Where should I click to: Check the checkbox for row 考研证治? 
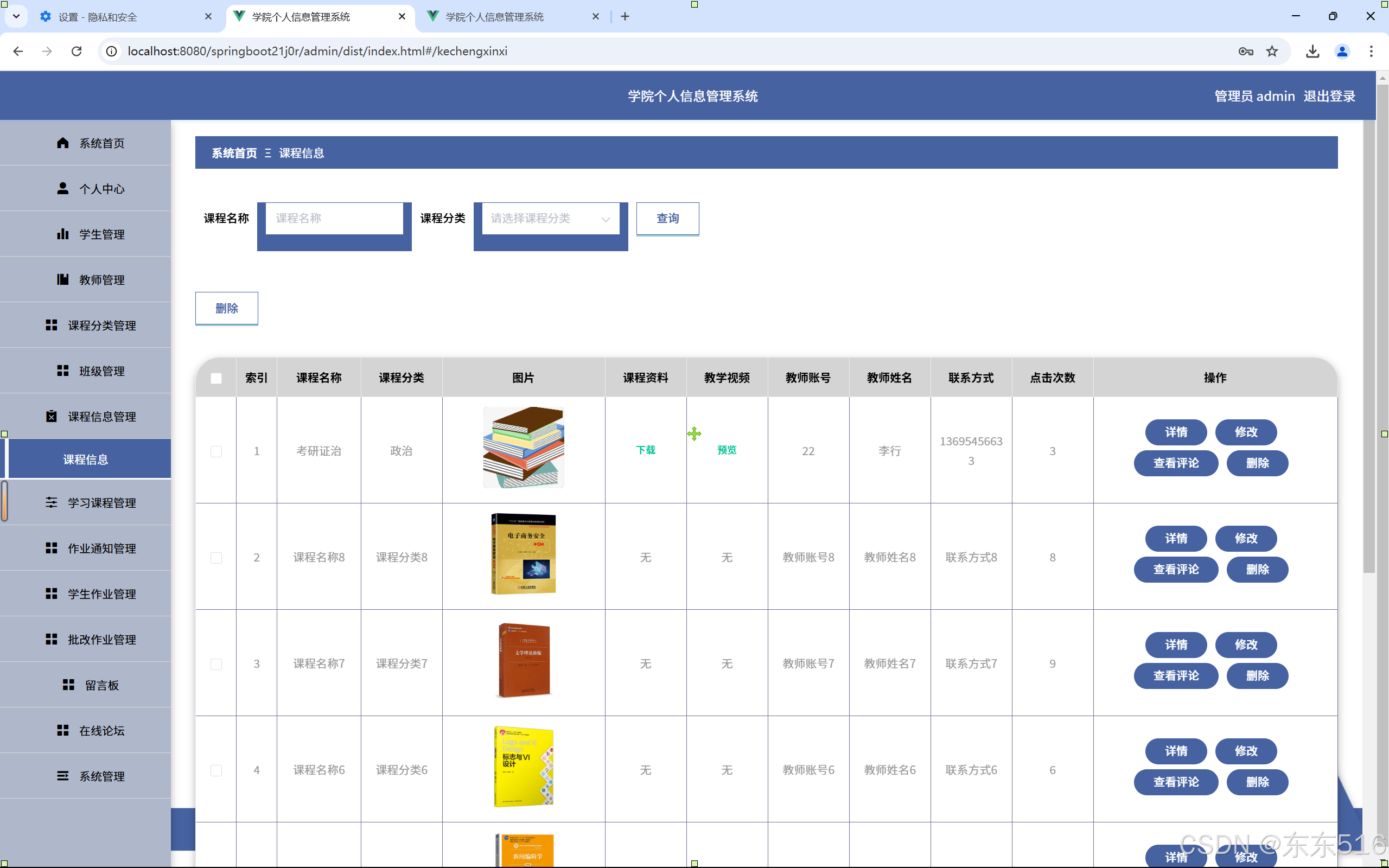[216, 451]
